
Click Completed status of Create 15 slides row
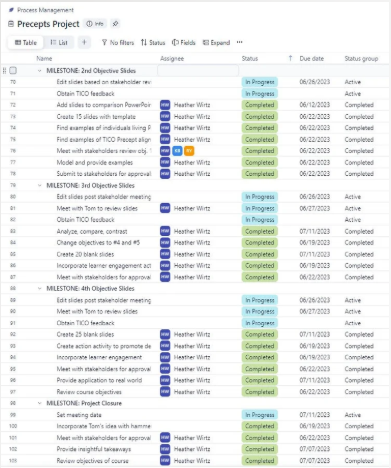[x=260, y=117]
